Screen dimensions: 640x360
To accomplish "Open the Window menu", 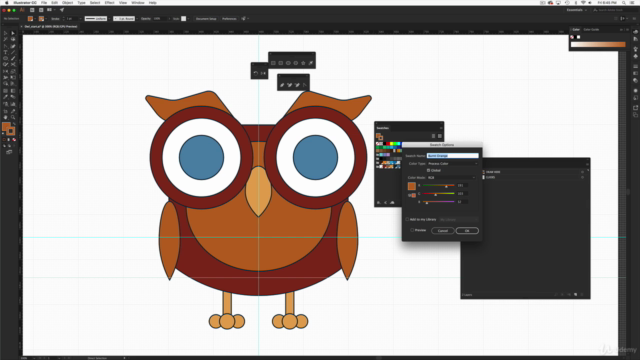I will pos(138,3).
